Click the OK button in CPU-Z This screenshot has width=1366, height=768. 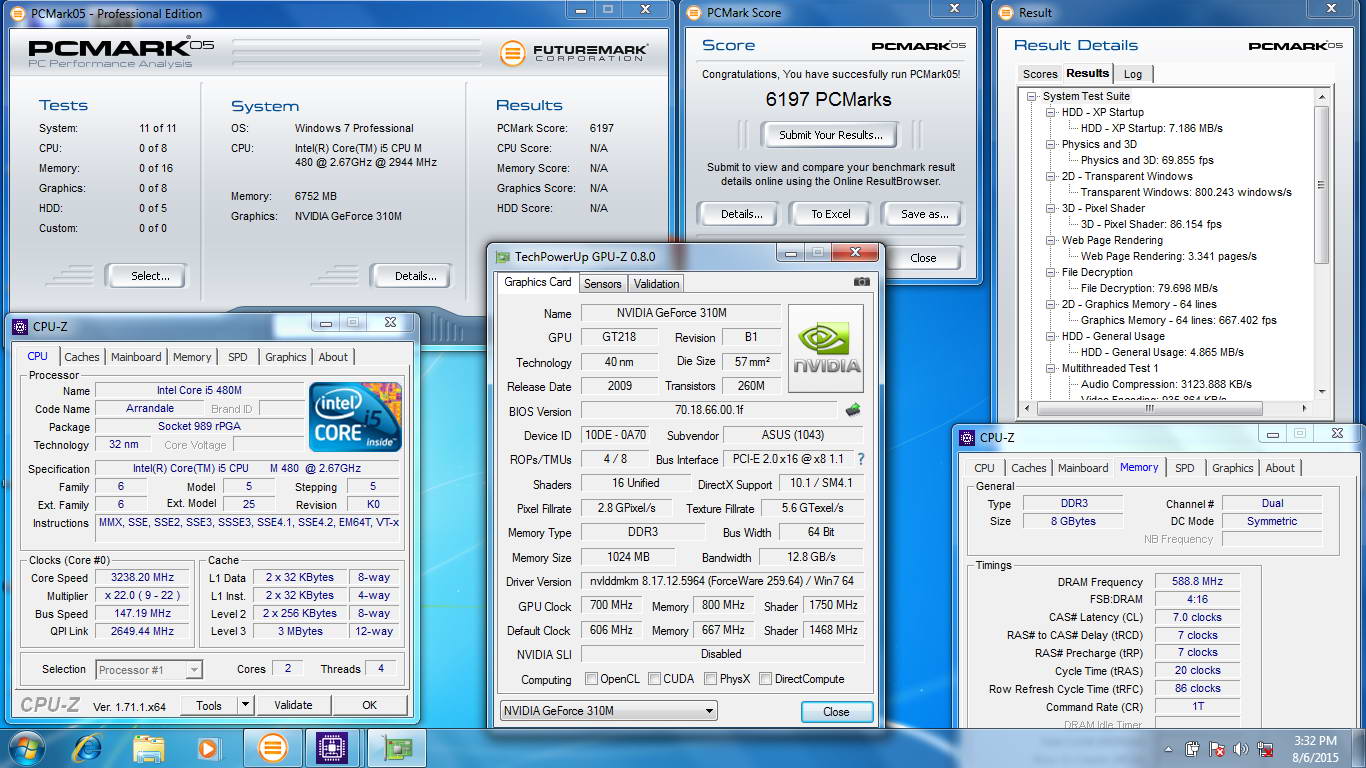[x=370, y=705]
